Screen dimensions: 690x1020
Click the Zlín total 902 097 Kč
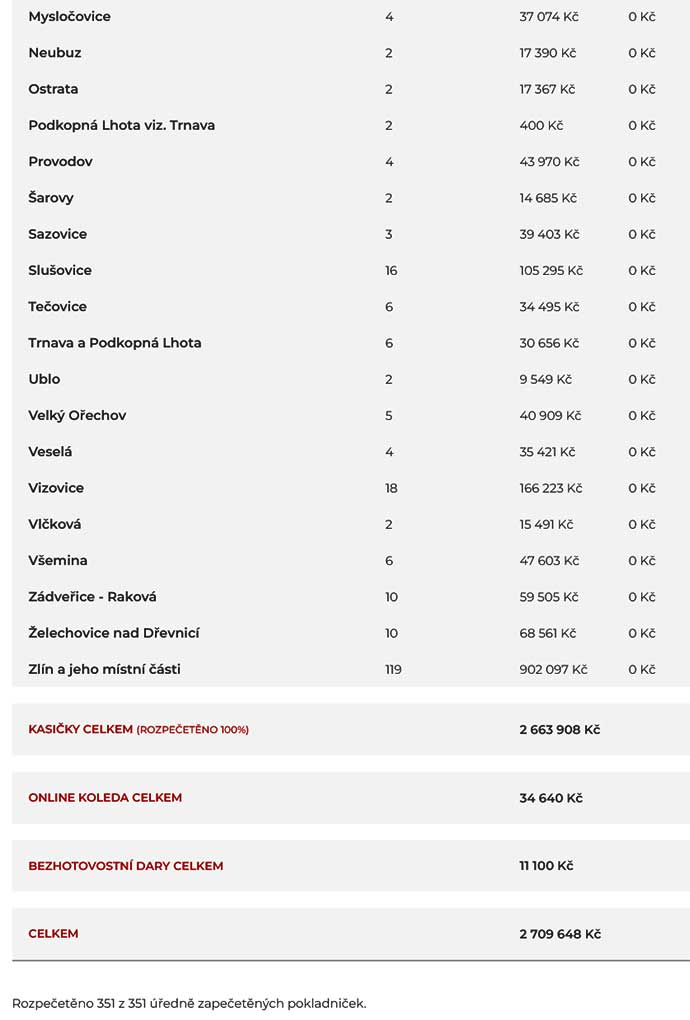(x=553, y=669)
